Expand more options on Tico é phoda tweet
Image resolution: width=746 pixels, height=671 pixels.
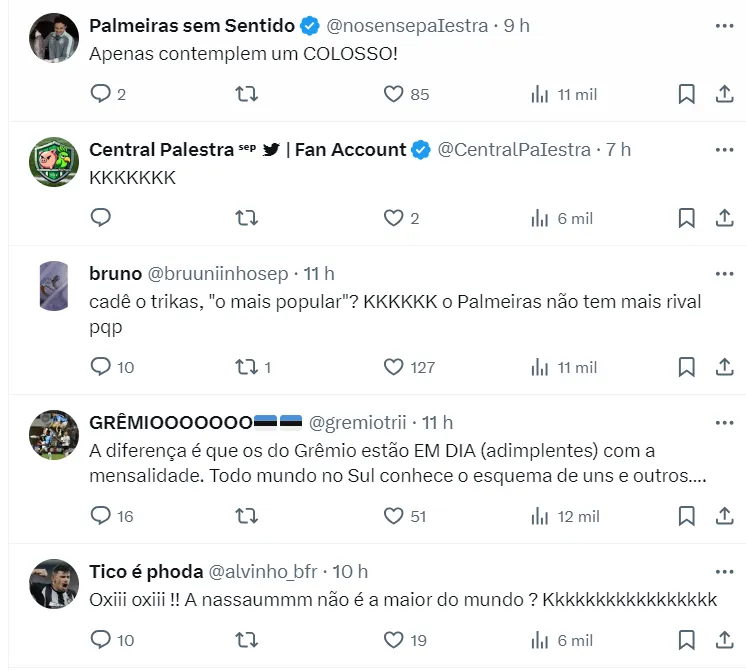[x=724, y=572]
